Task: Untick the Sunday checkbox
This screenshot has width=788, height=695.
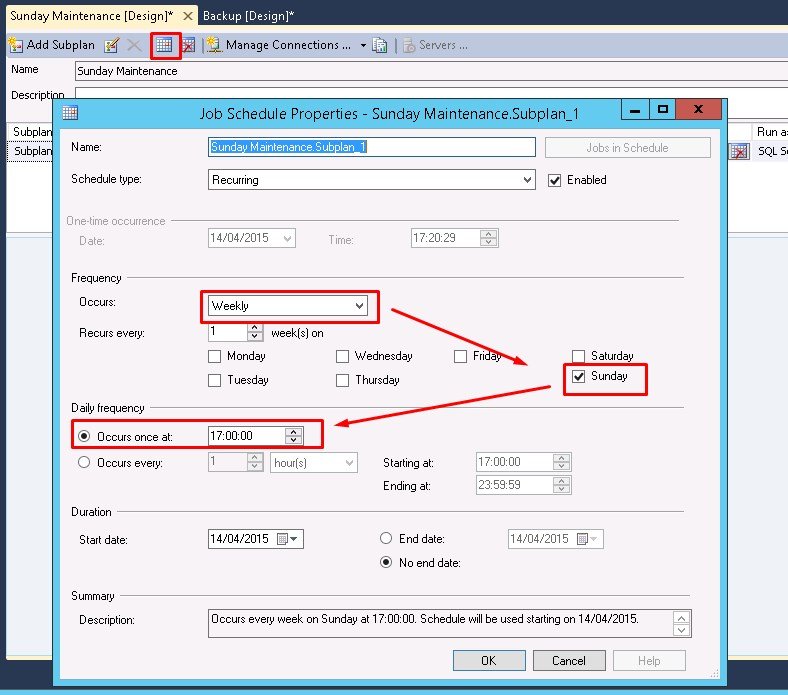Action: (x=578, y=377)
